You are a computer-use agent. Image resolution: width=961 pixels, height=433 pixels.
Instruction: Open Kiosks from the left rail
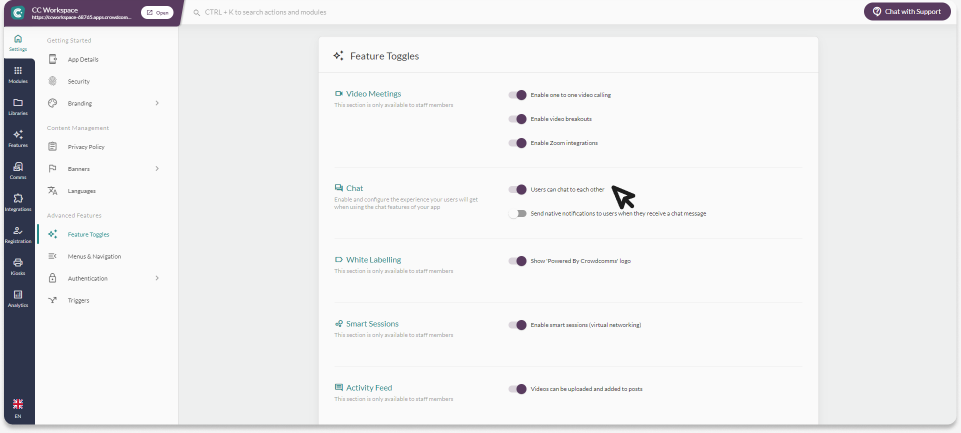(x=18, y=266)
